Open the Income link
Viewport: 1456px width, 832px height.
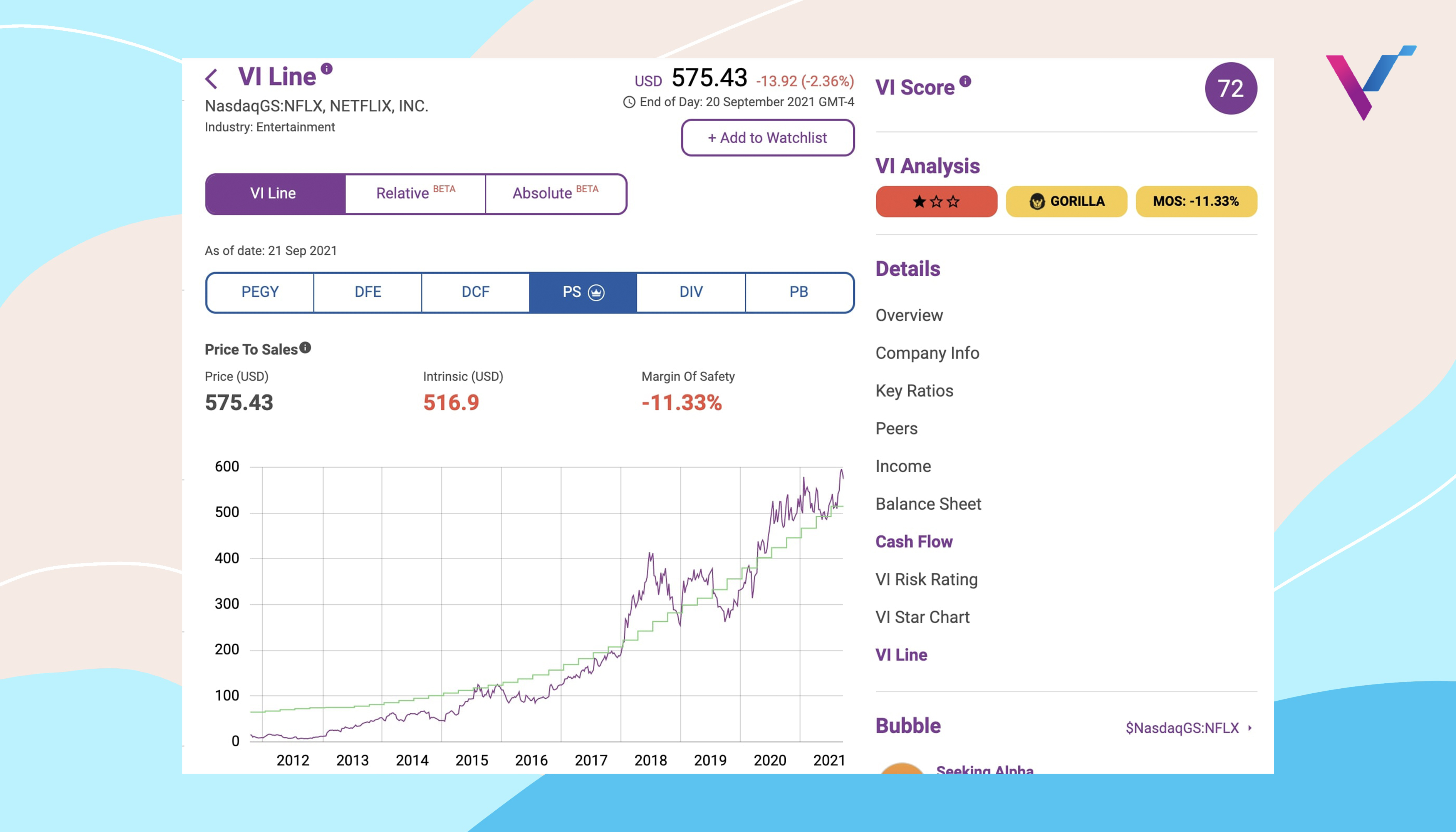[x=903, y=466]
